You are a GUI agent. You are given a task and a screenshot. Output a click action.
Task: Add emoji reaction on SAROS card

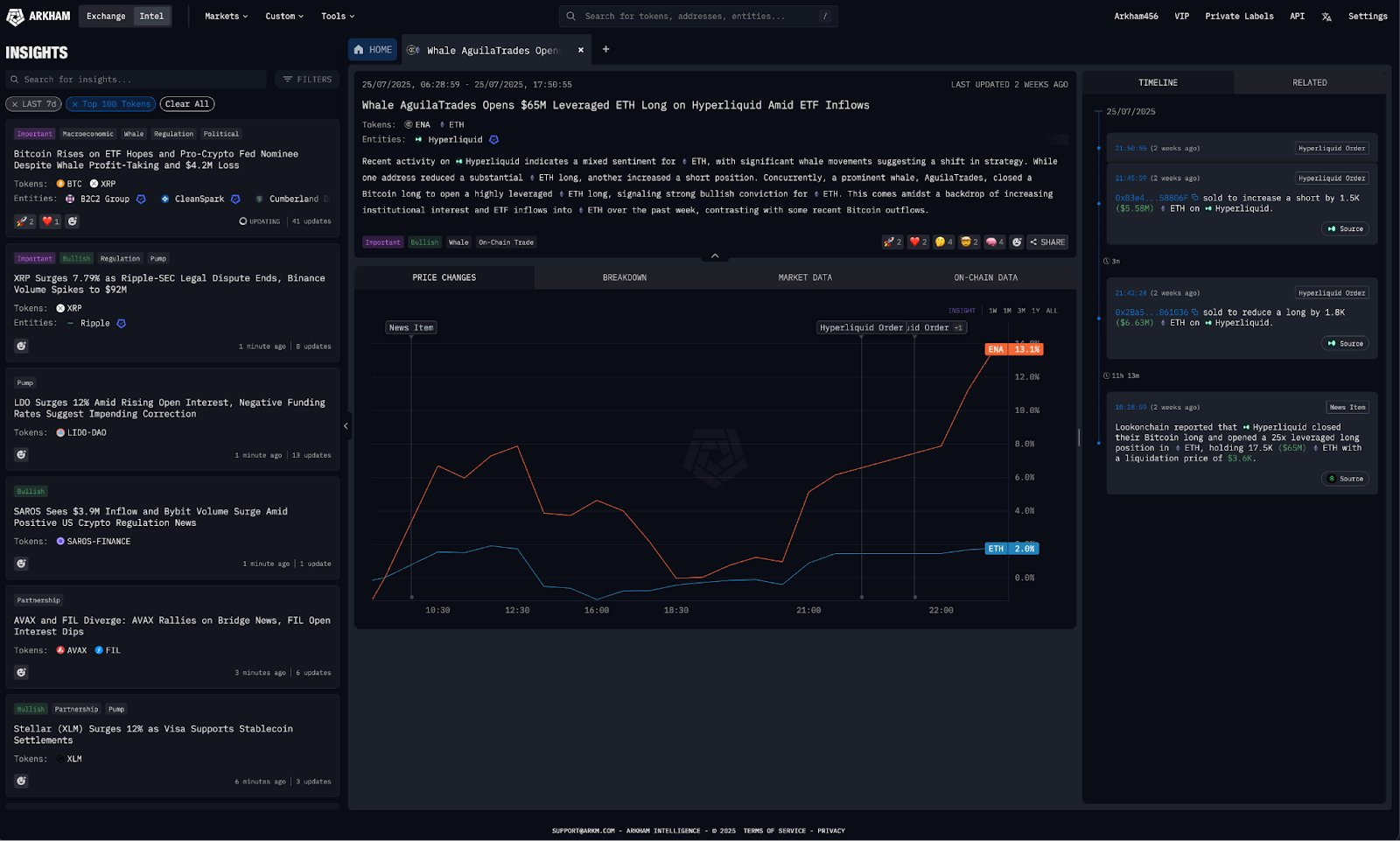click(22, 564)
